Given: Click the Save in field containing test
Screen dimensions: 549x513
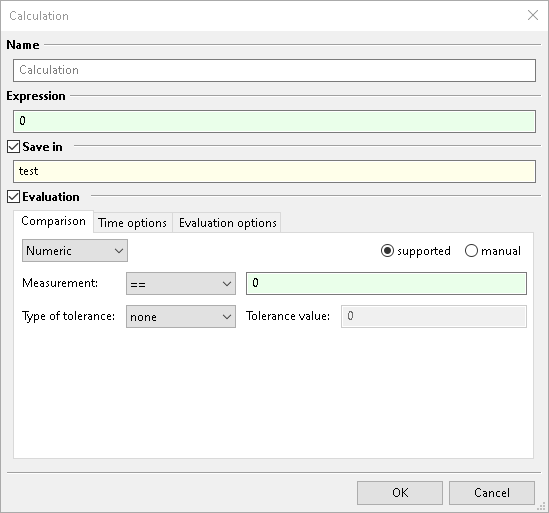Looking at the screenshot, I should [274, 172].
